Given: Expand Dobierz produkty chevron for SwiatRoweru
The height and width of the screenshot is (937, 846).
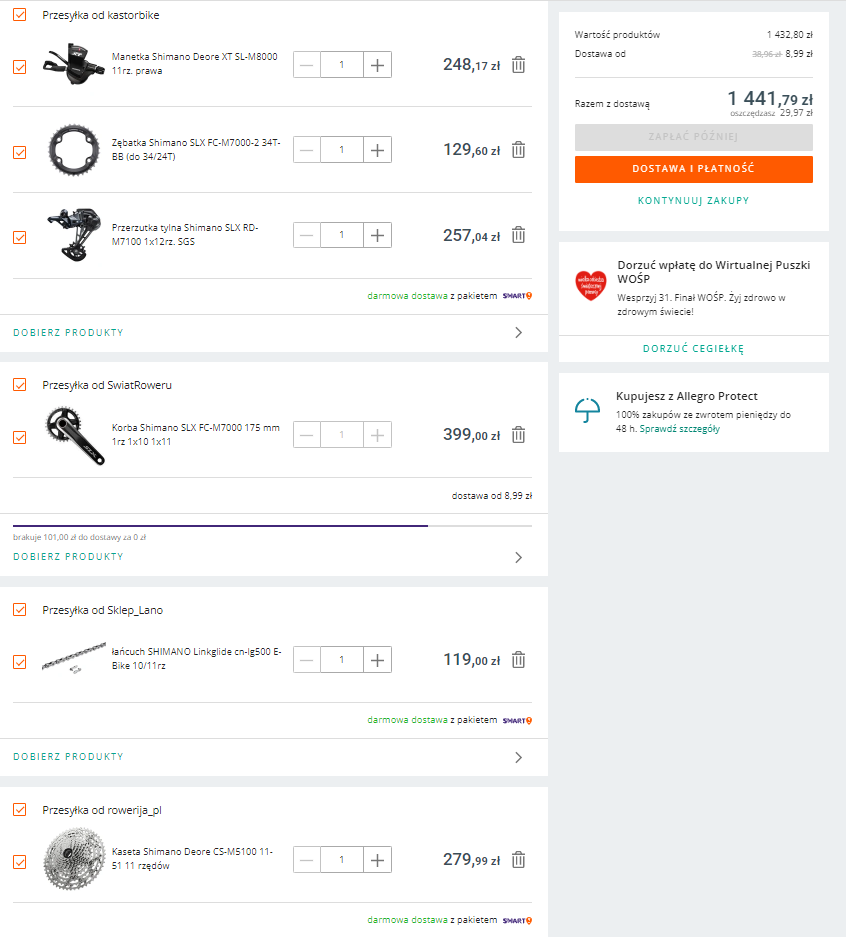Looking at the screenshot, I should [518, 557].
